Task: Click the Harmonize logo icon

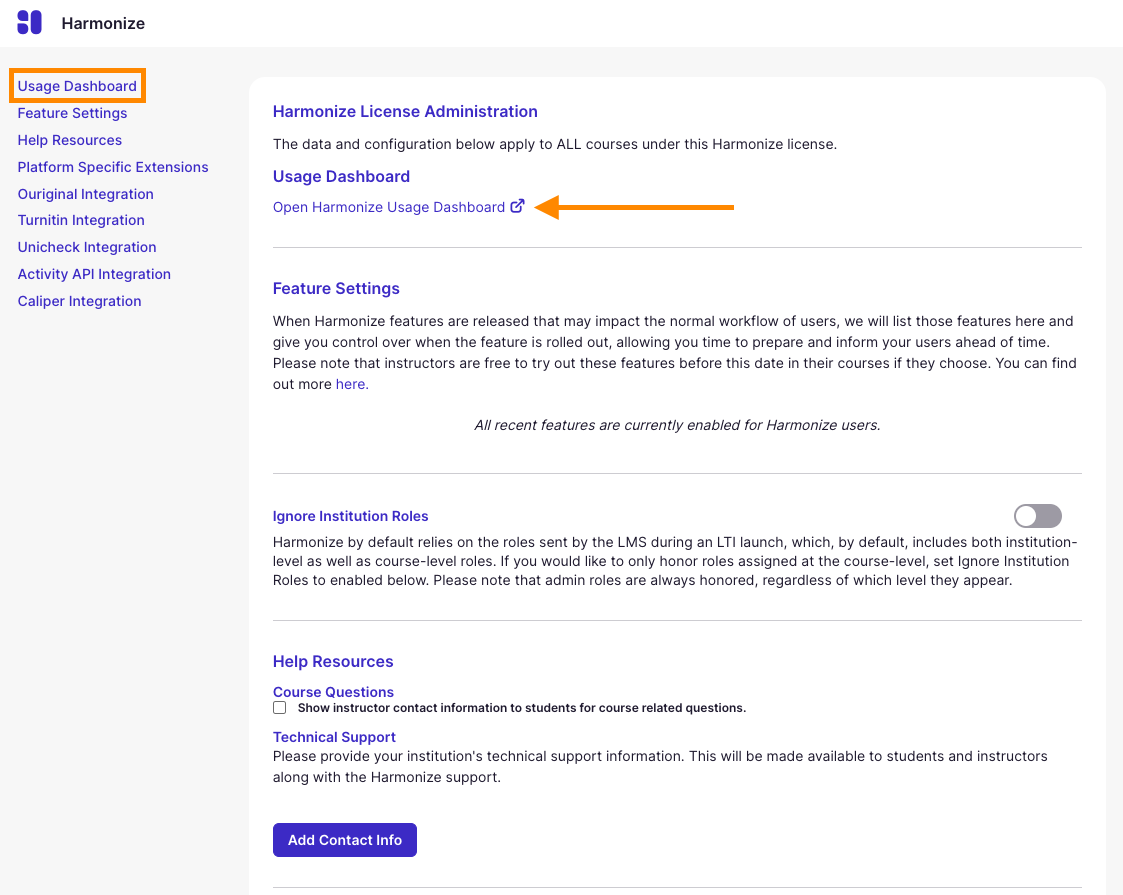Action: (29, 22)
